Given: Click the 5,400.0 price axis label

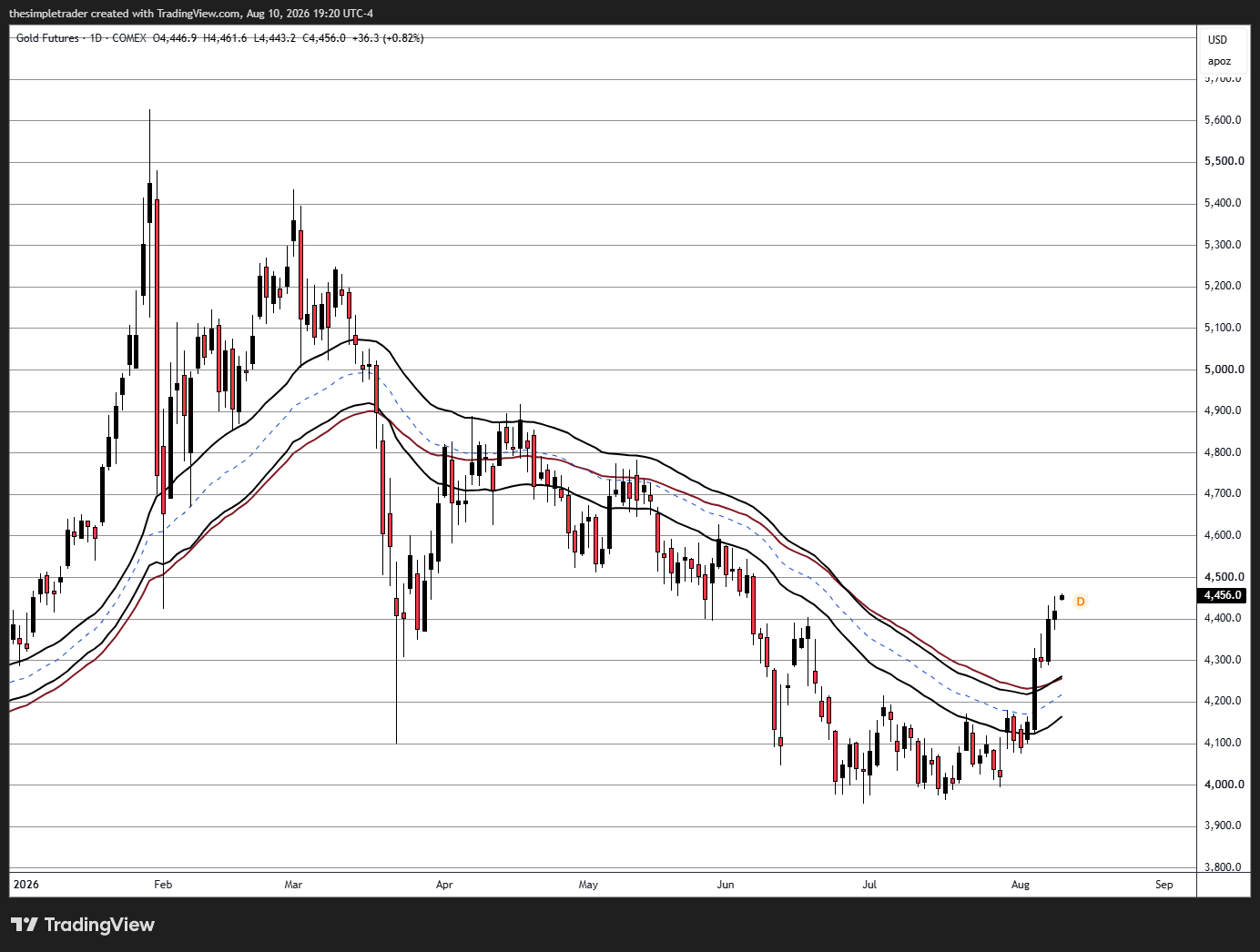Looking at the screenshot, I should pos(1223,203).
